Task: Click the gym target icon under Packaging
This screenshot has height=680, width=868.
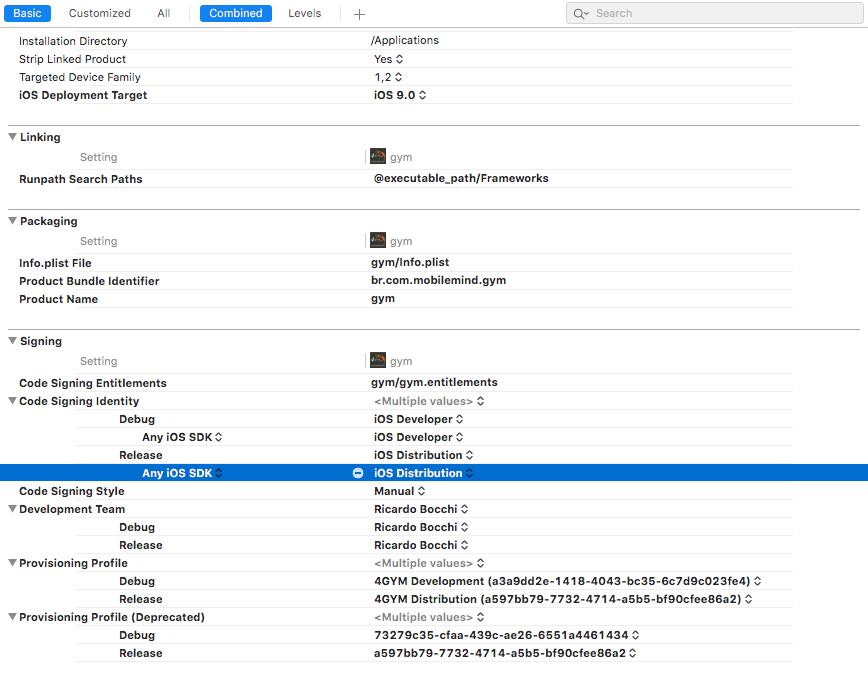Action: tap(378, 241)
